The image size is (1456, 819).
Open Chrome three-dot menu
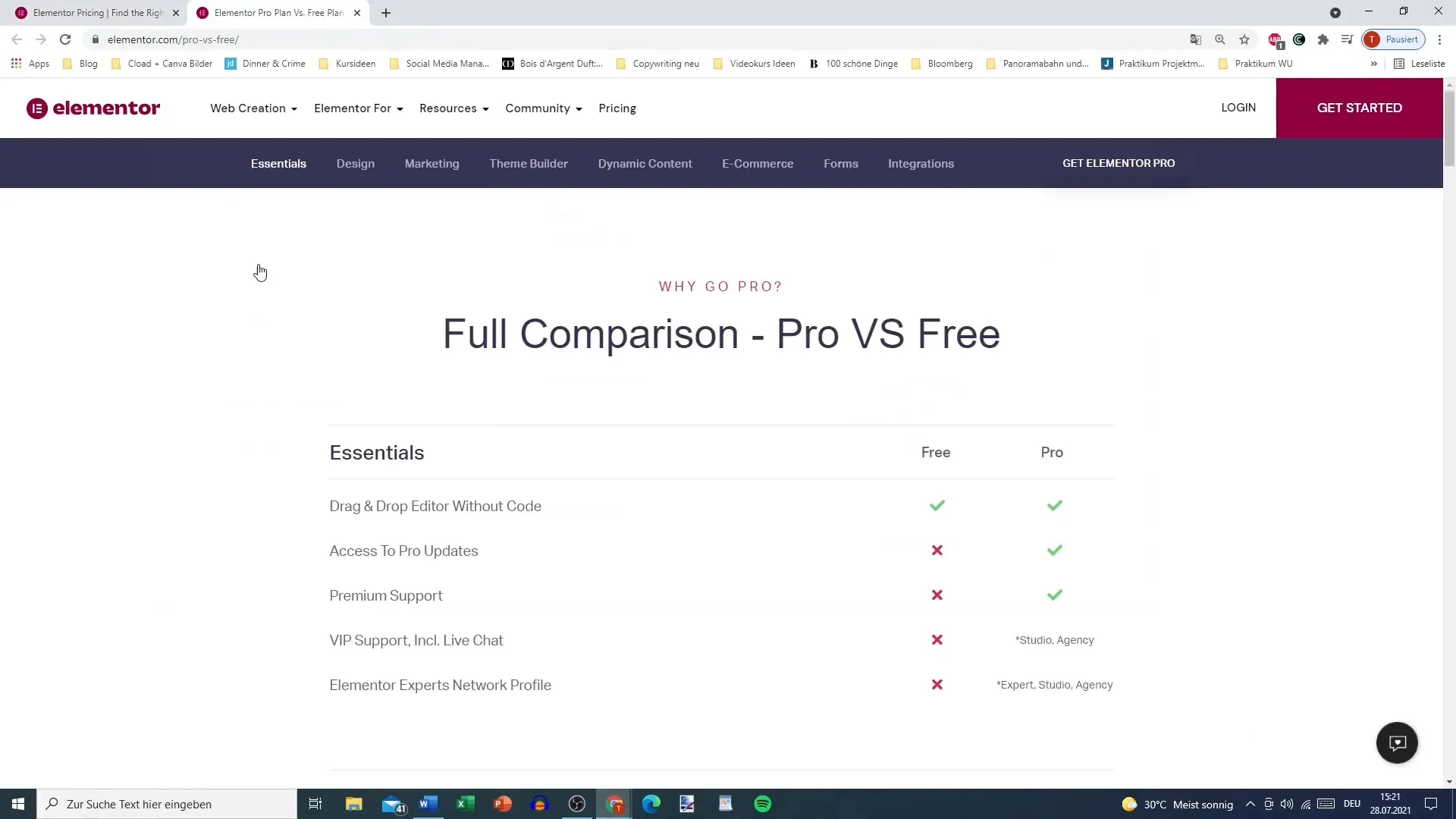[1439, 39]
